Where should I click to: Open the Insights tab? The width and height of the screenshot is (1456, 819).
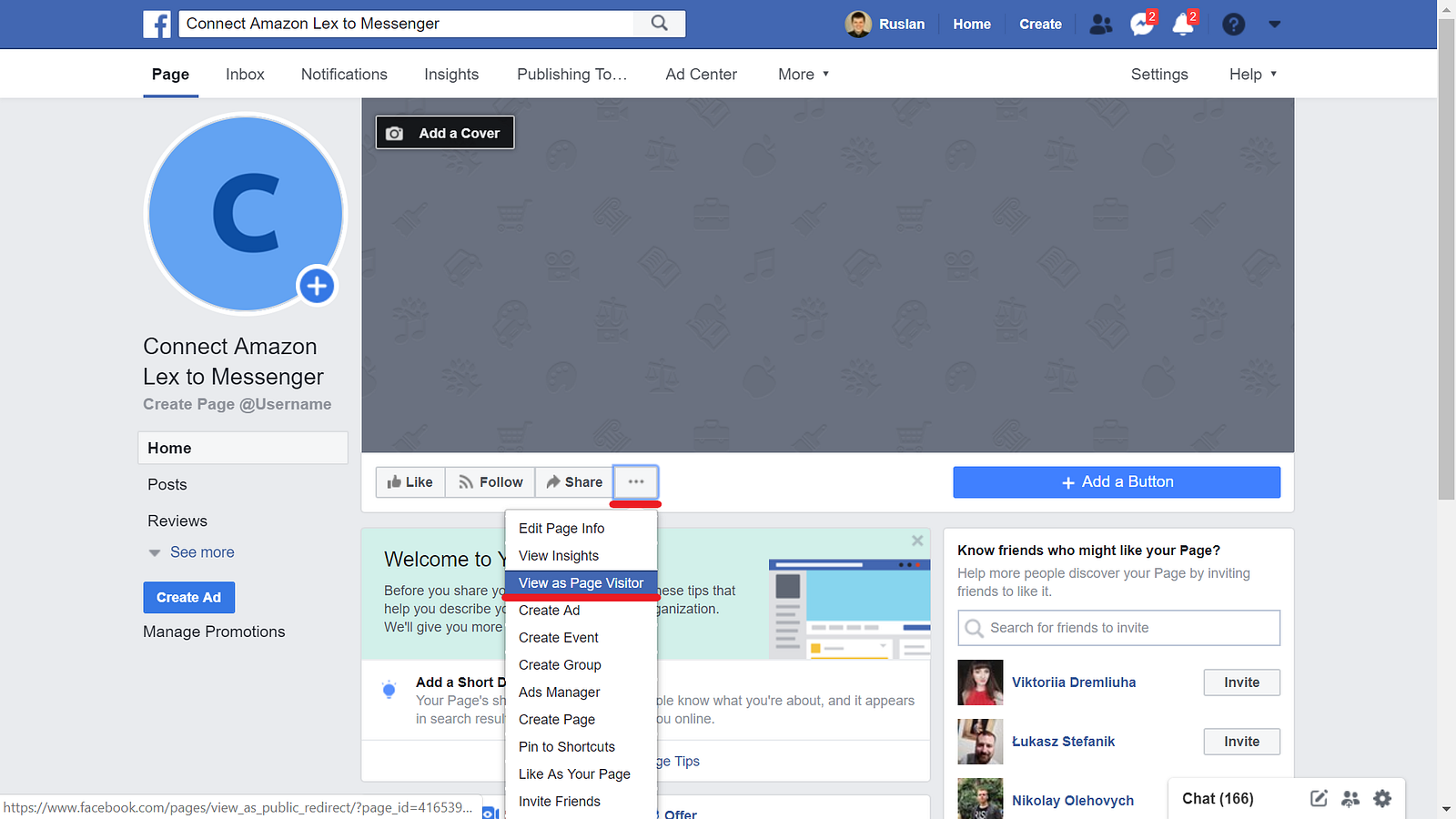451,75
